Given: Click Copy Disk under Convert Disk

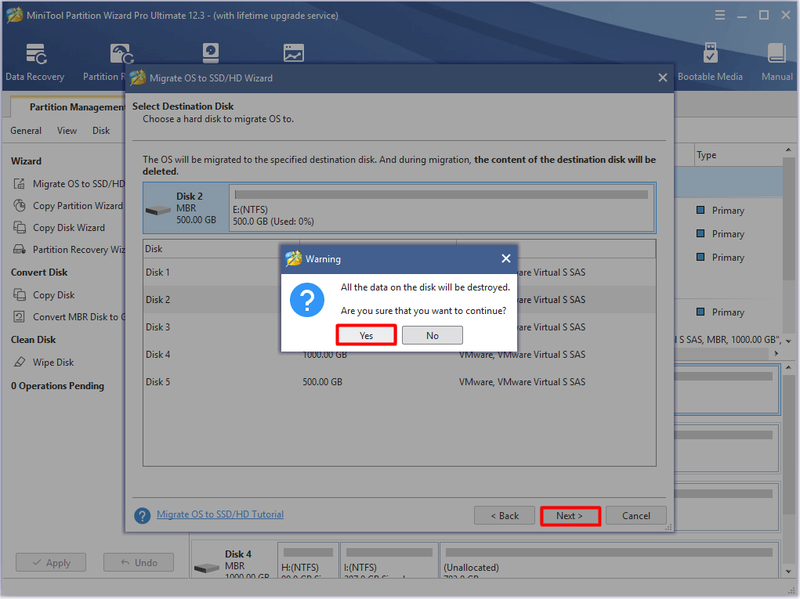Looking at the screenshot, I should pyautogui.click(x=44, y=295).
